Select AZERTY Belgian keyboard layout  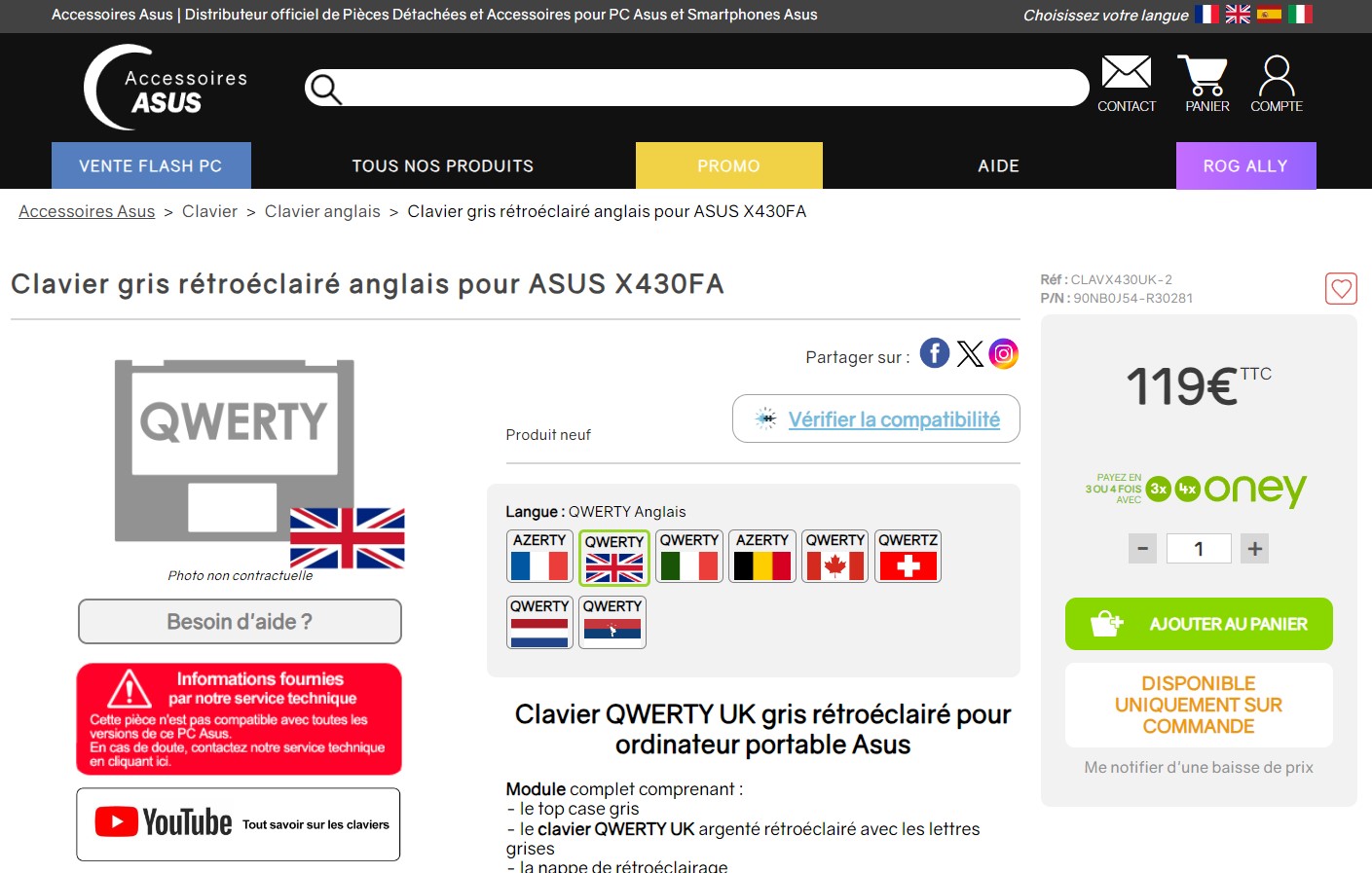point(762,556)
